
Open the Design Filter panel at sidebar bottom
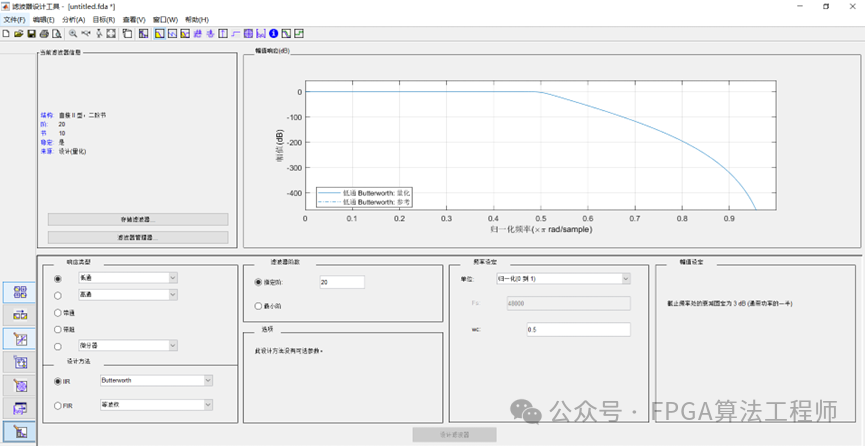(x=20, y=432)
